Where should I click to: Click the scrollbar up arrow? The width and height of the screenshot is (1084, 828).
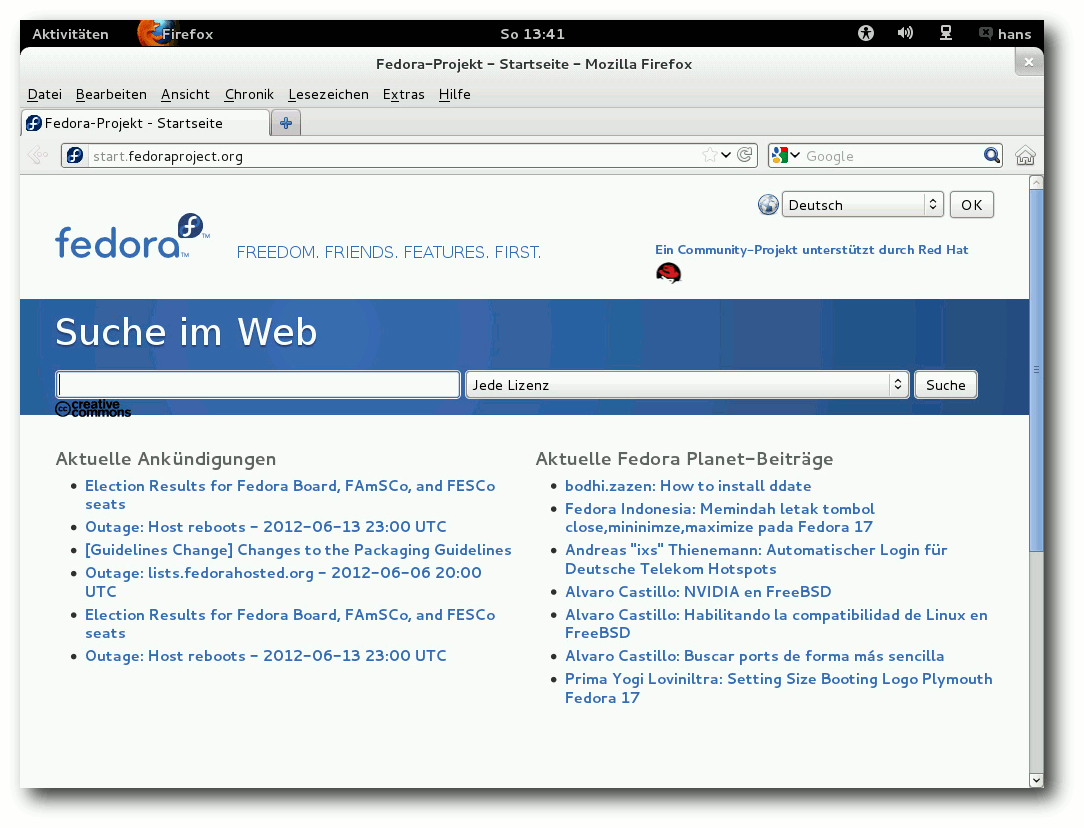click(1036, 182)
